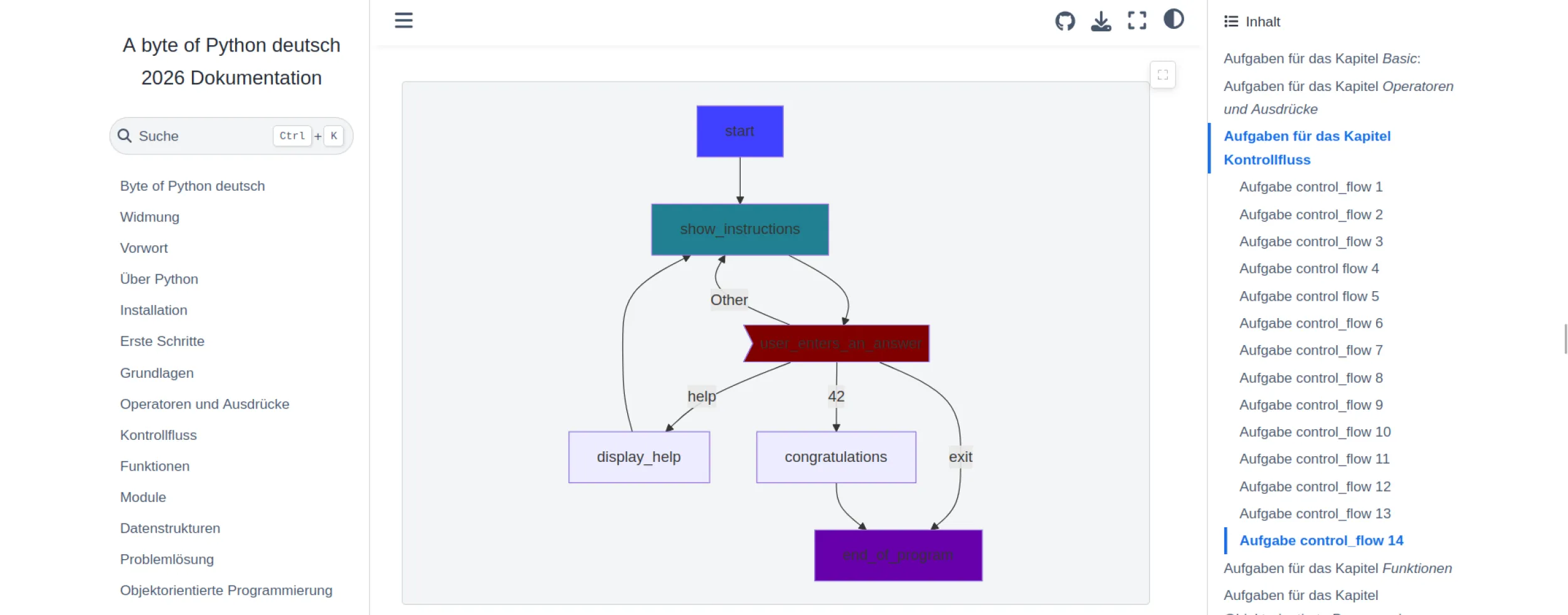The image size is (1568, 615).
Task: Click the congratulations node
Action: [835, 457]
